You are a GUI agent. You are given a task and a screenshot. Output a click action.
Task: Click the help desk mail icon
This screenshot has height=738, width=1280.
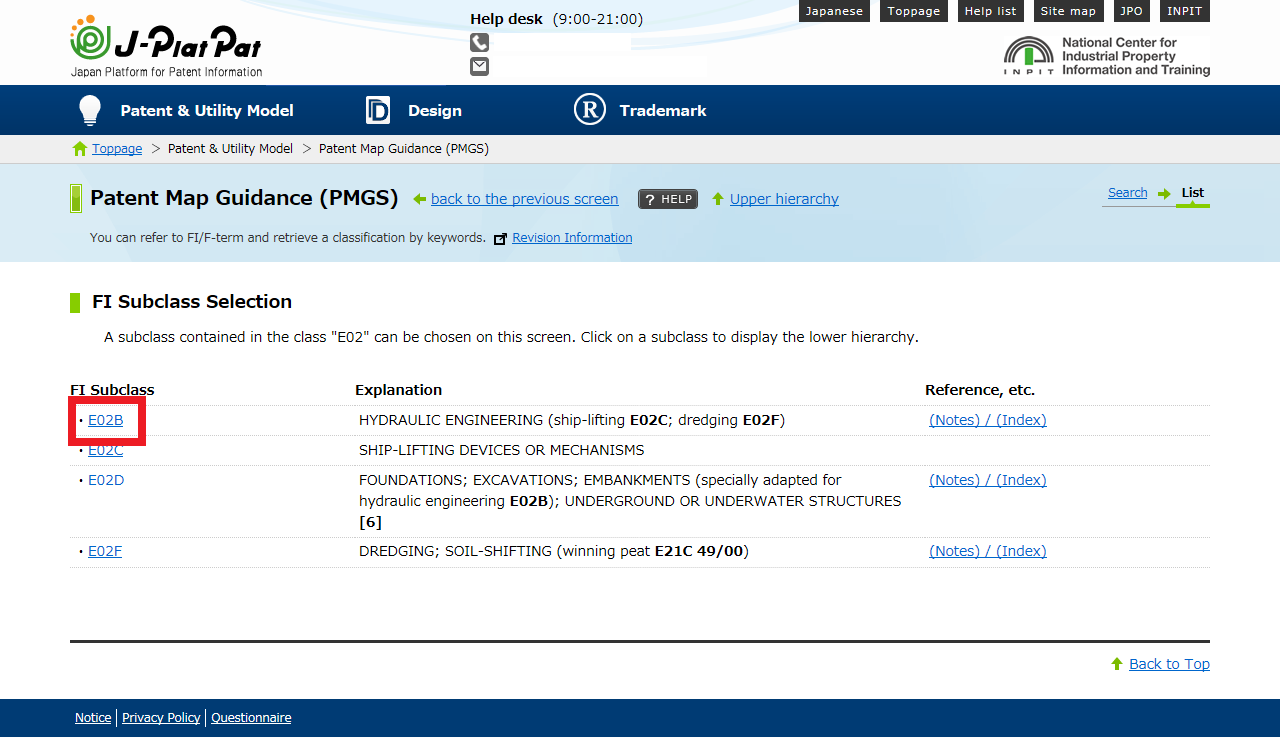click(480, 67)
